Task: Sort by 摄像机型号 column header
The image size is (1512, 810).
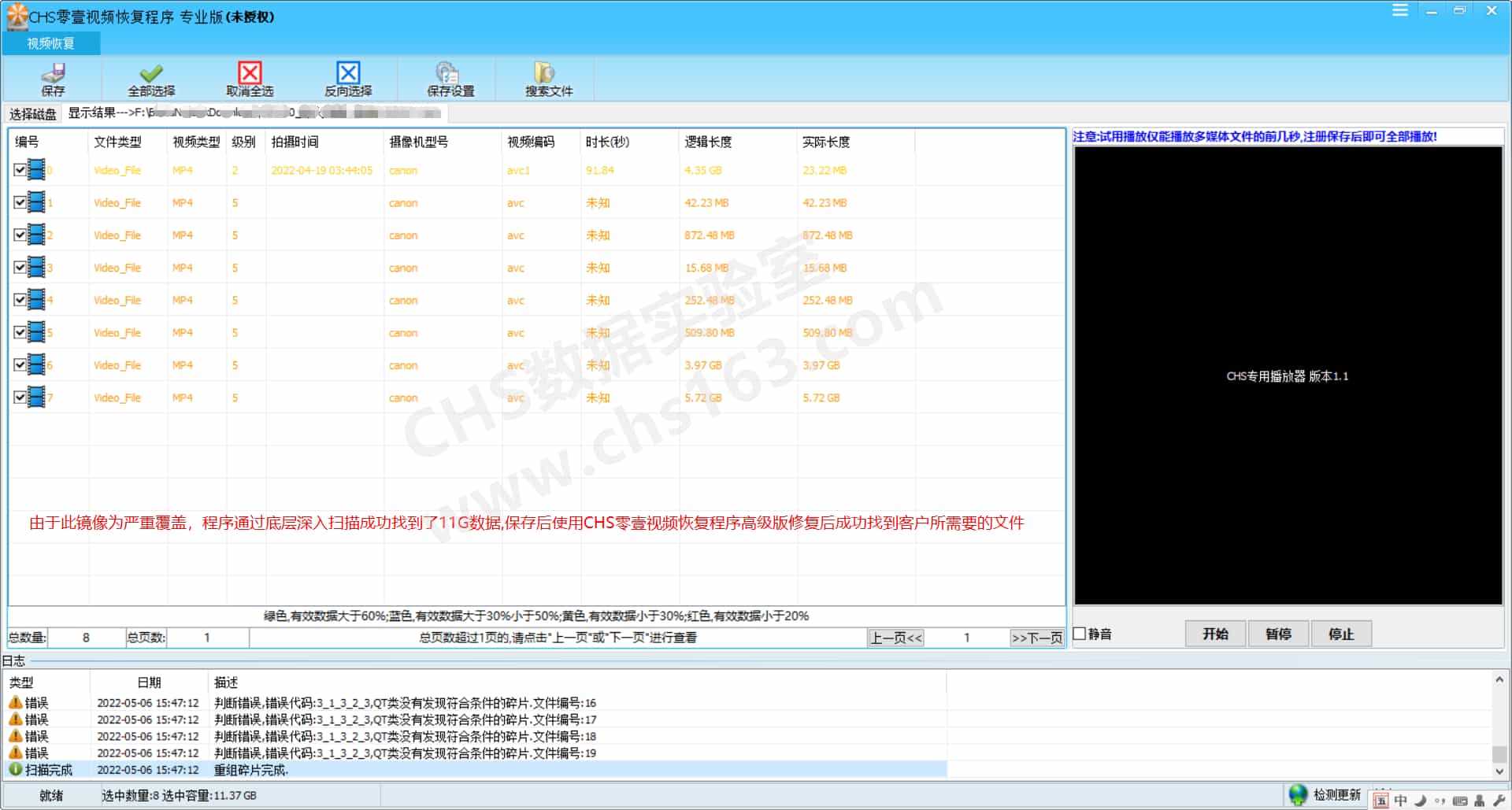Action: tap(442, 142)
